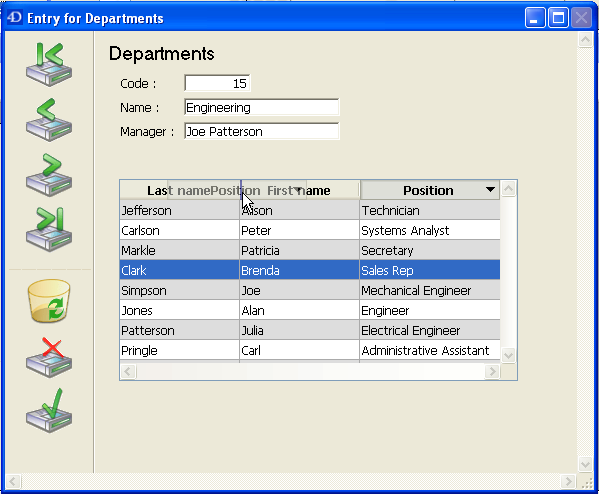Viewport: 599px width, 494px height.
Task: Validate record with green checkmark icon
Action: click(x=49, y=411)
